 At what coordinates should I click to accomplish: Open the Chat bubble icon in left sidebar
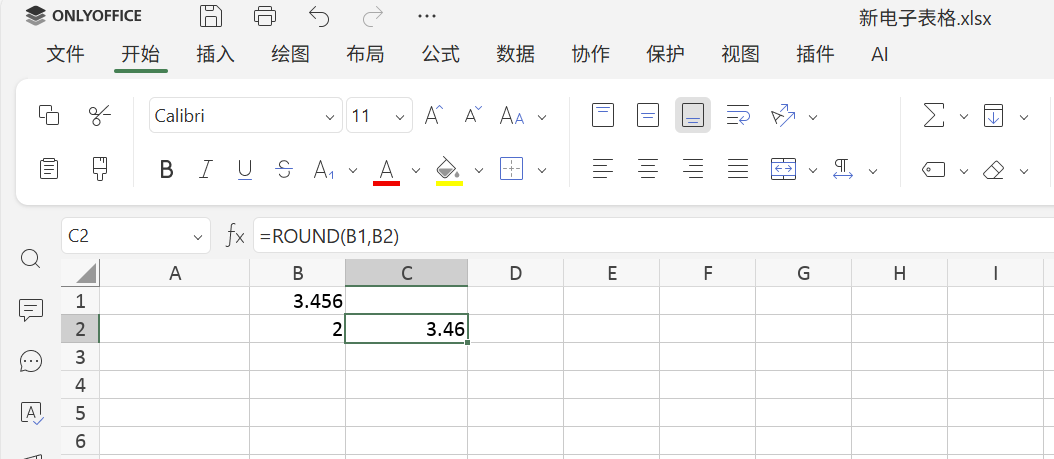pyautogui.click(x=31, y=361)
